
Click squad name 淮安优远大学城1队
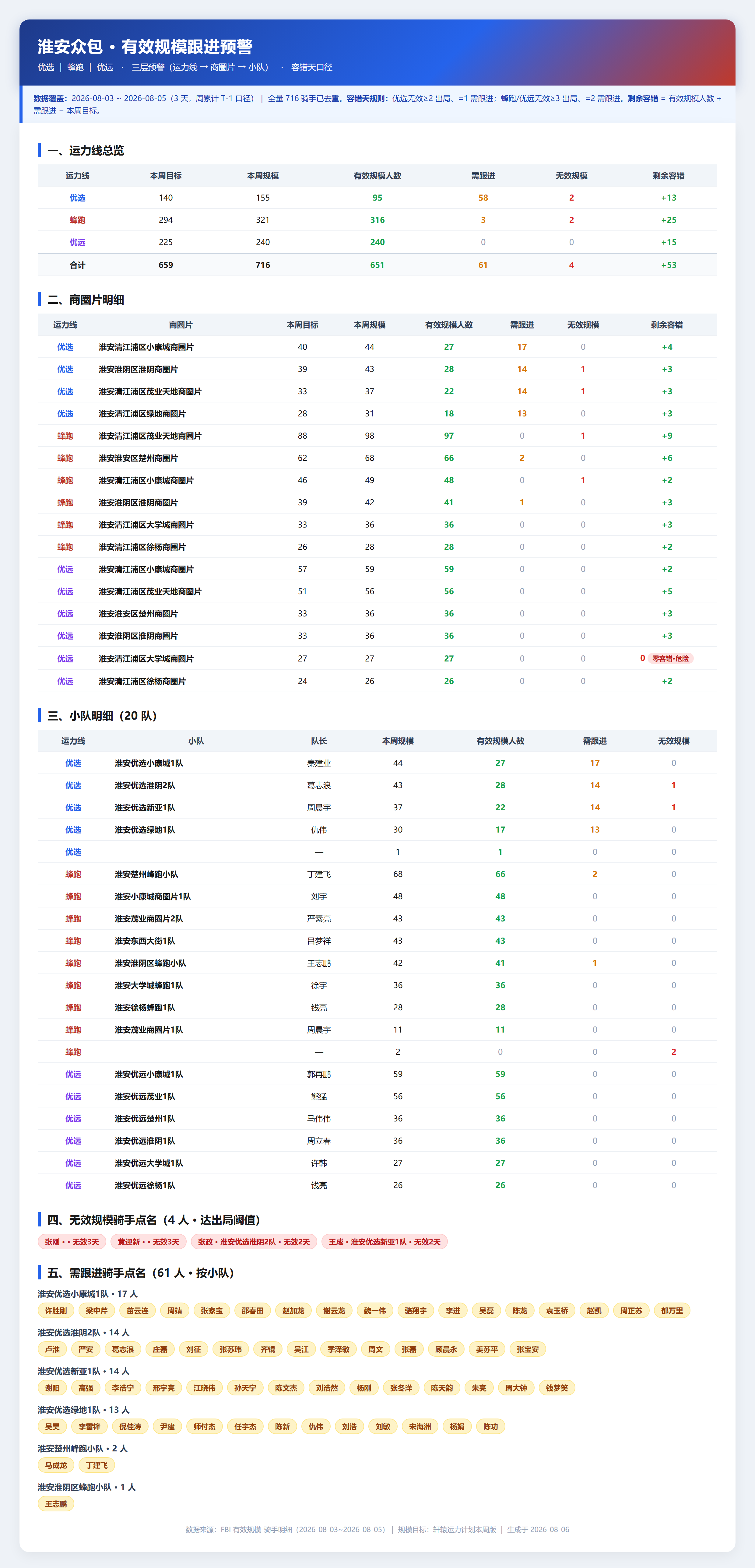point(149,1163)
